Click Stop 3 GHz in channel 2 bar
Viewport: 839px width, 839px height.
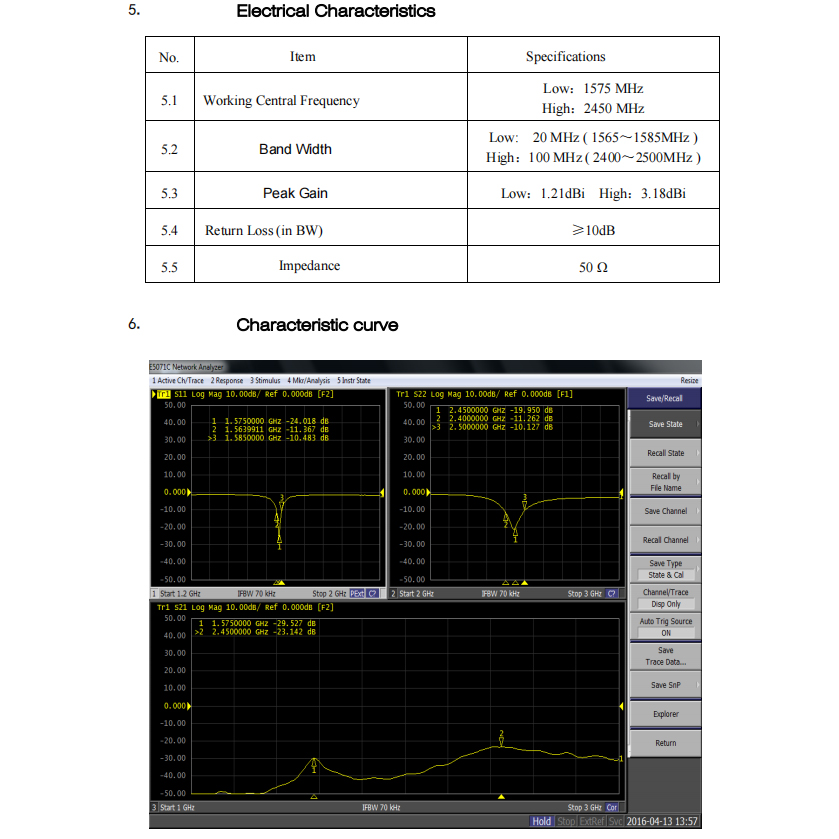pyautogui.click(x=584, y=593)
